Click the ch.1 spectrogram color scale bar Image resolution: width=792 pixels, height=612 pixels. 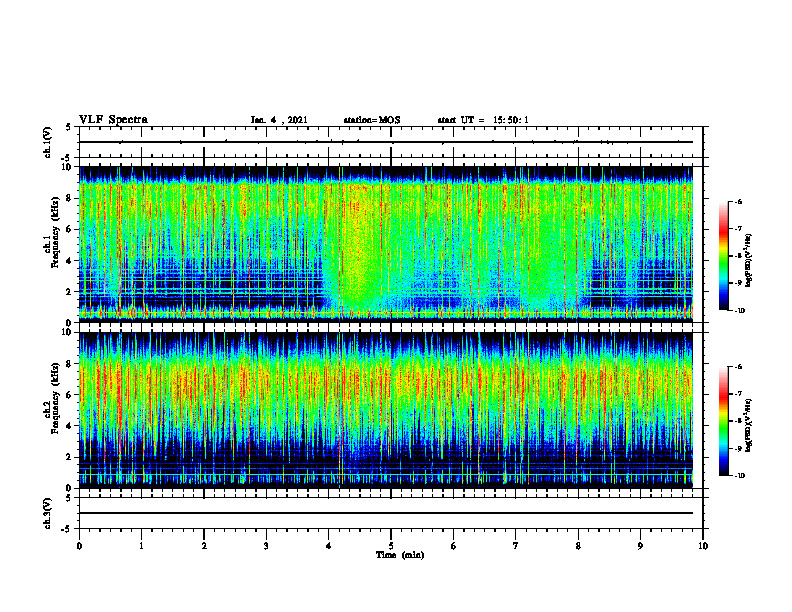(x=723, y=256)
